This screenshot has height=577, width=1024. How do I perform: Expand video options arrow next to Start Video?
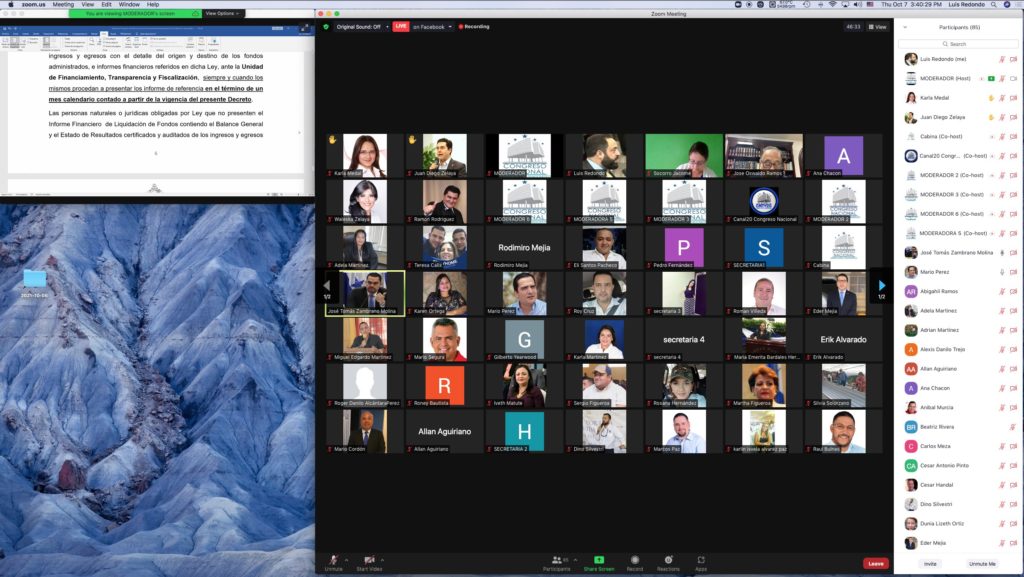(382, 559)
